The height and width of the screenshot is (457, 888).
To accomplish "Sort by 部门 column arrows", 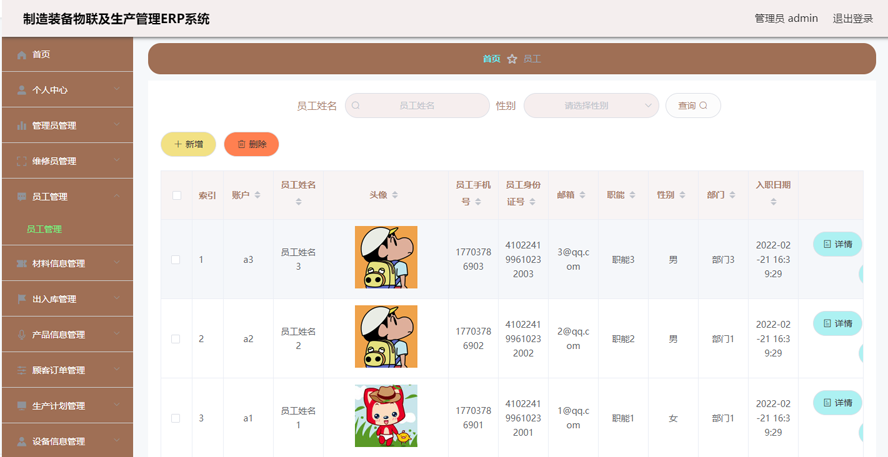I will pos(732,195).
